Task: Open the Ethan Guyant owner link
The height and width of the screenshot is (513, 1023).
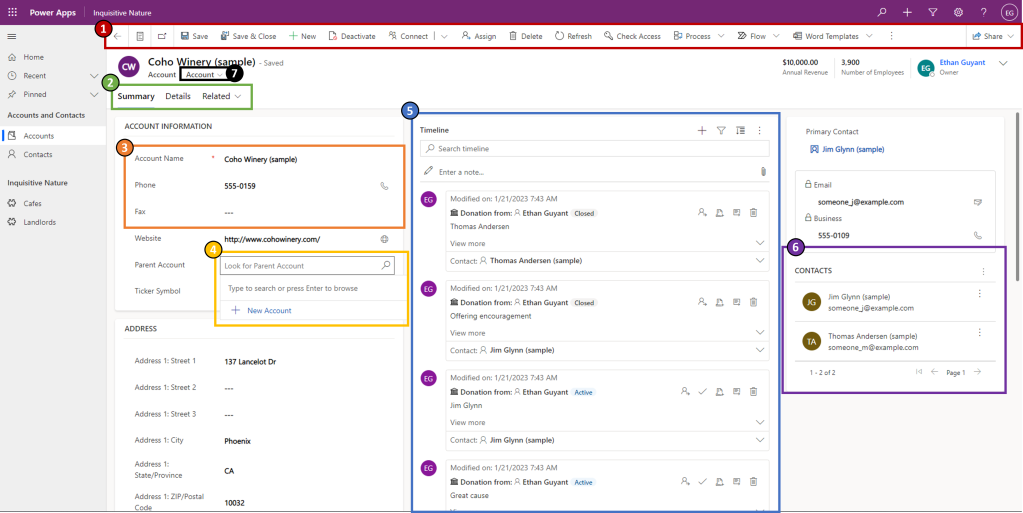Action: (963, 62)
